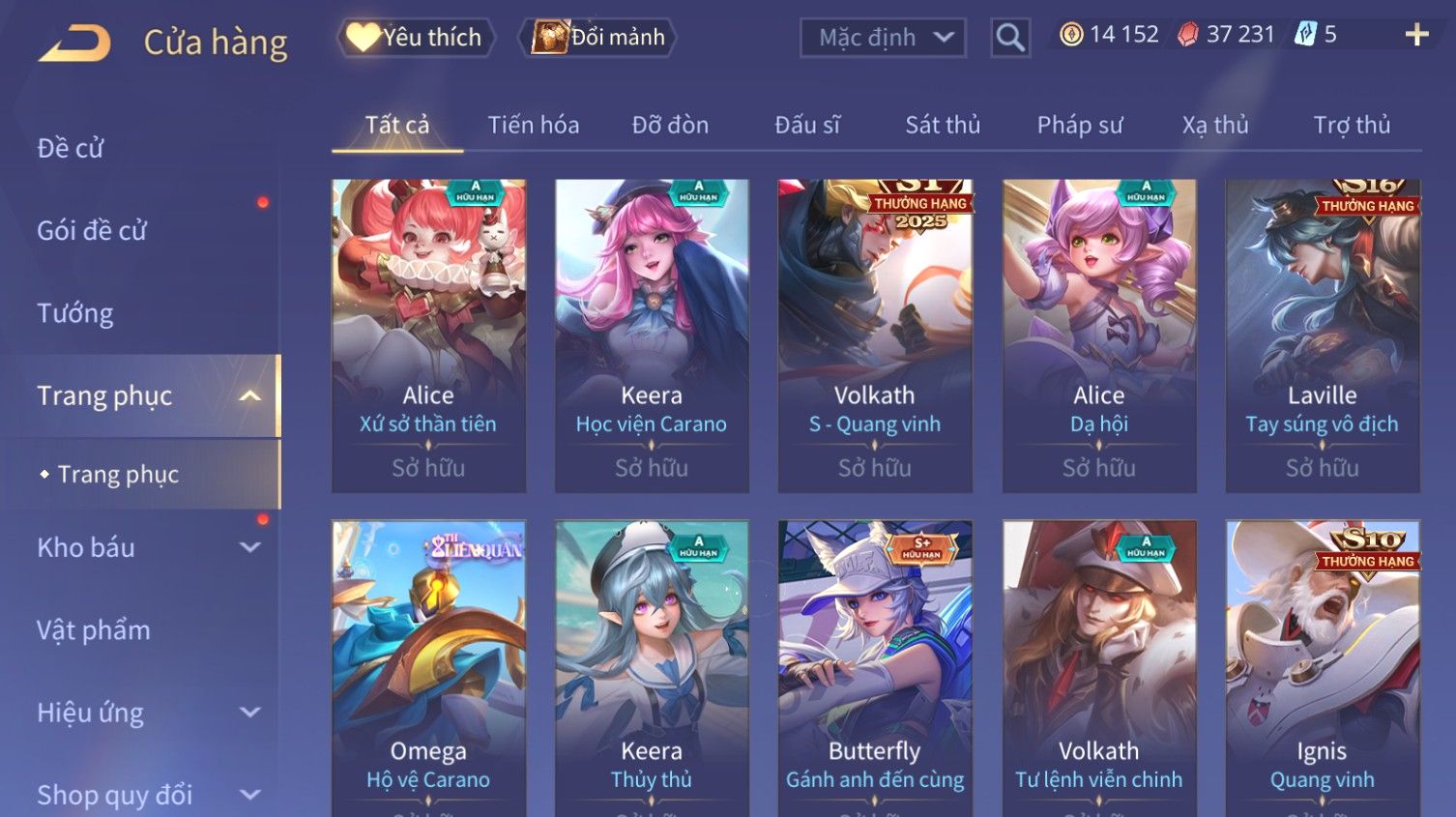The image size is (1456, 817).
Task: Open the search magnifier icon
Action: pyautogui.click(x=1010, y=38)
